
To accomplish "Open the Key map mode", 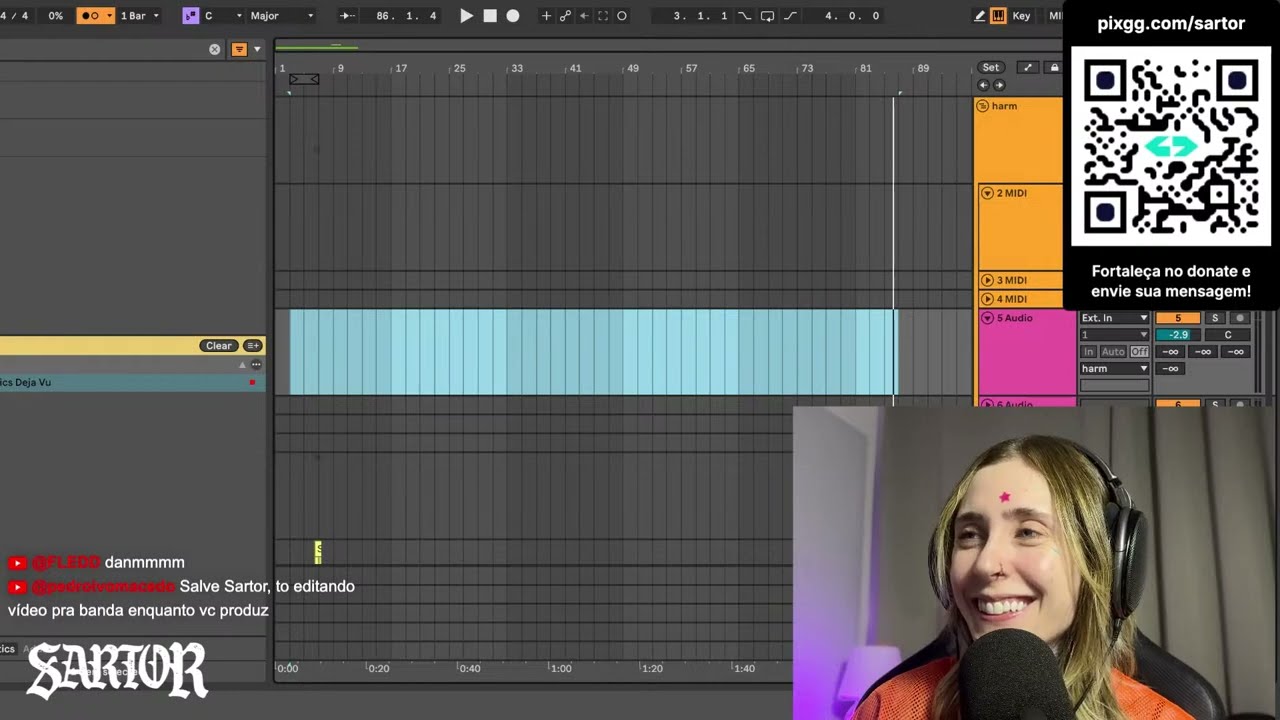I will [1021, 16].
